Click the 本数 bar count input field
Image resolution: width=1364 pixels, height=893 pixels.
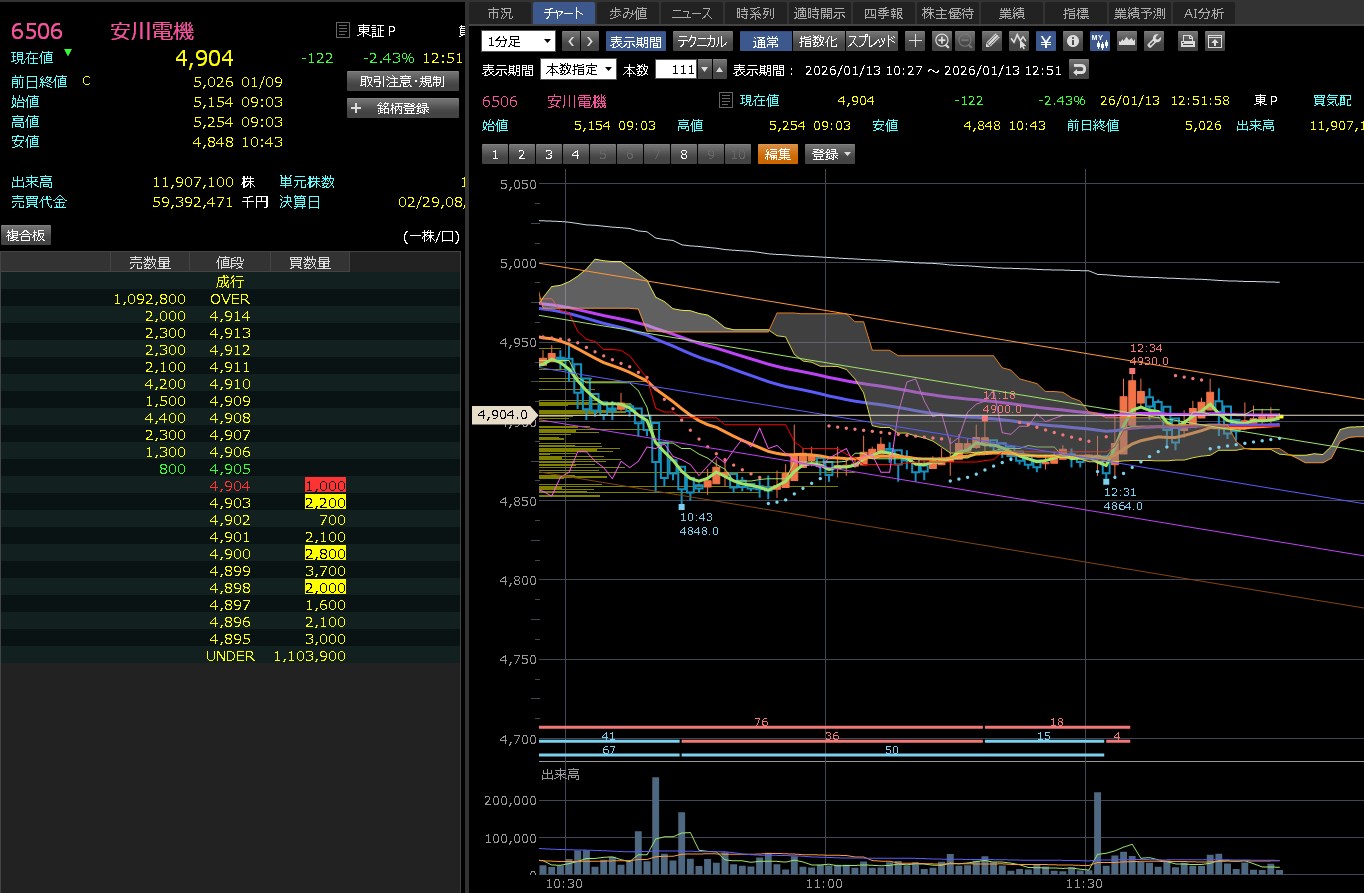[675, 69]
